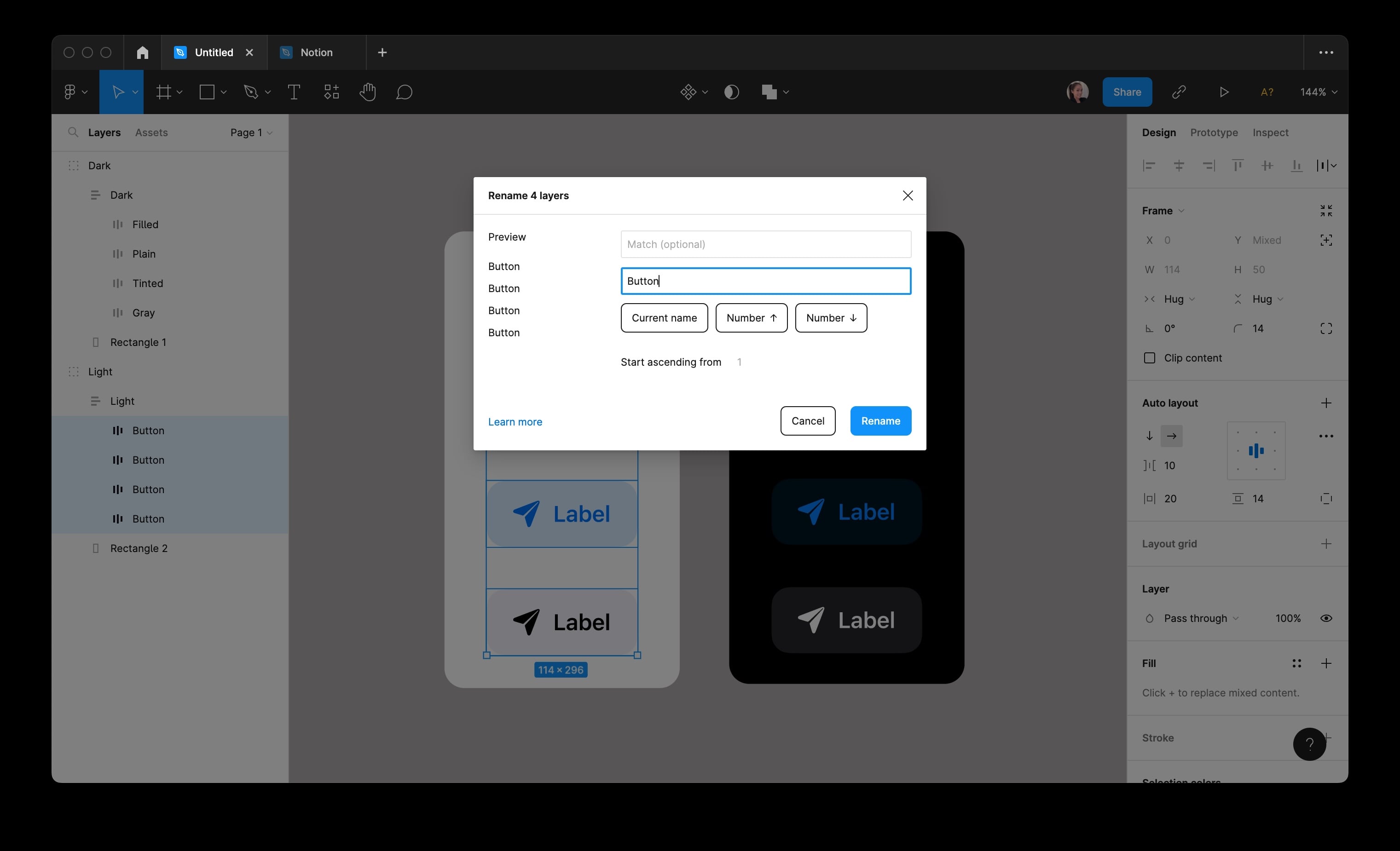The width and height of the screenshot is (1400, 851).
Task: Click the copy link icon
Action: (x=1179, y=92)
